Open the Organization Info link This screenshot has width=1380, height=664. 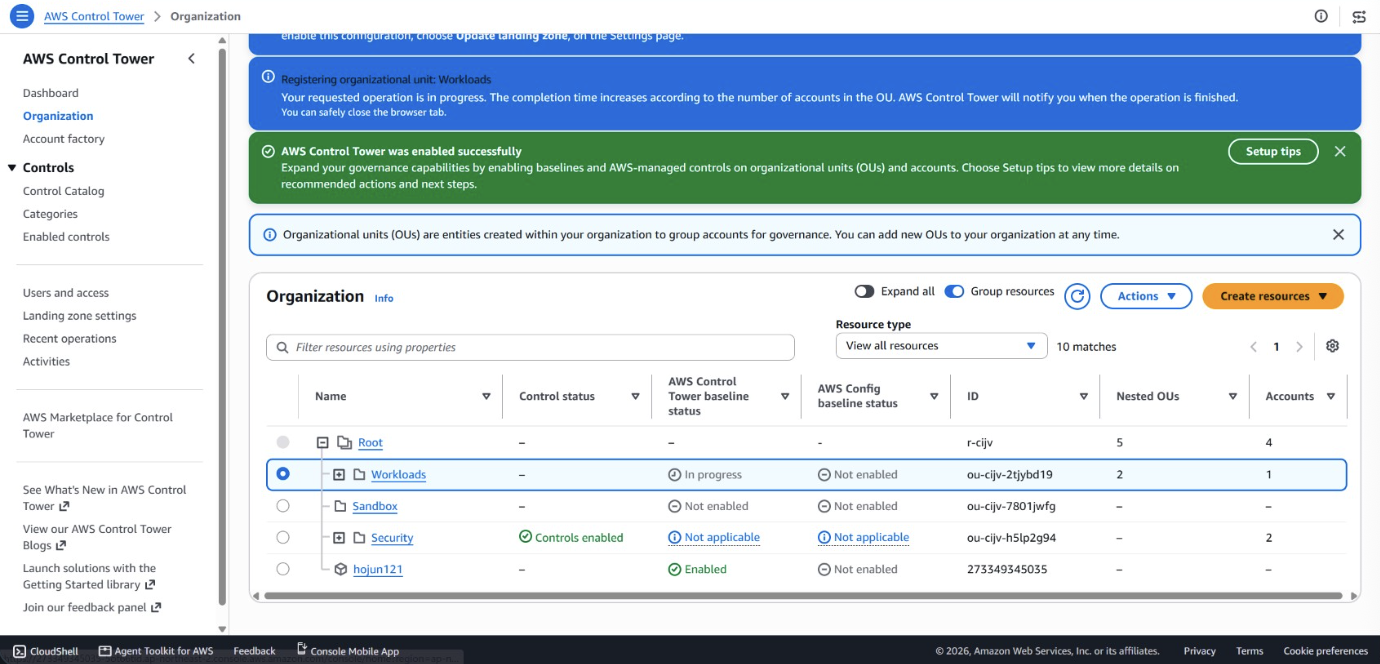click(384, 298)
